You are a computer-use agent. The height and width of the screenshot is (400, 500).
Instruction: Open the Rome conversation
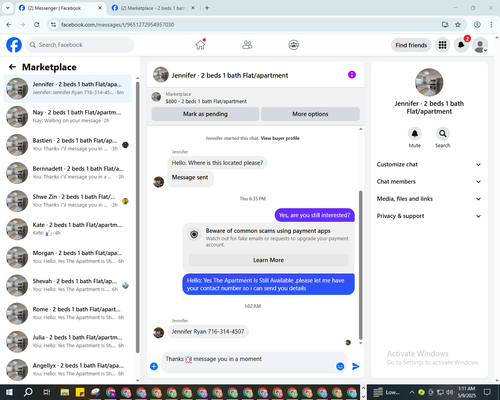[67, 313]
